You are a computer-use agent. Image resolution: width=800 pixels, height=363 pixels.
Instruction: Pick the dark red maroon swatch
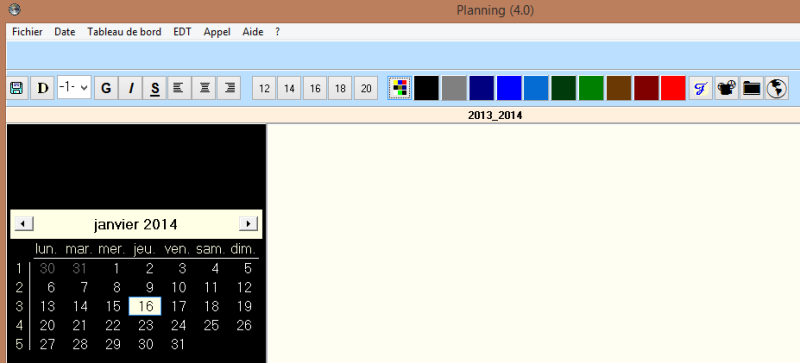[x=646, y=88]
